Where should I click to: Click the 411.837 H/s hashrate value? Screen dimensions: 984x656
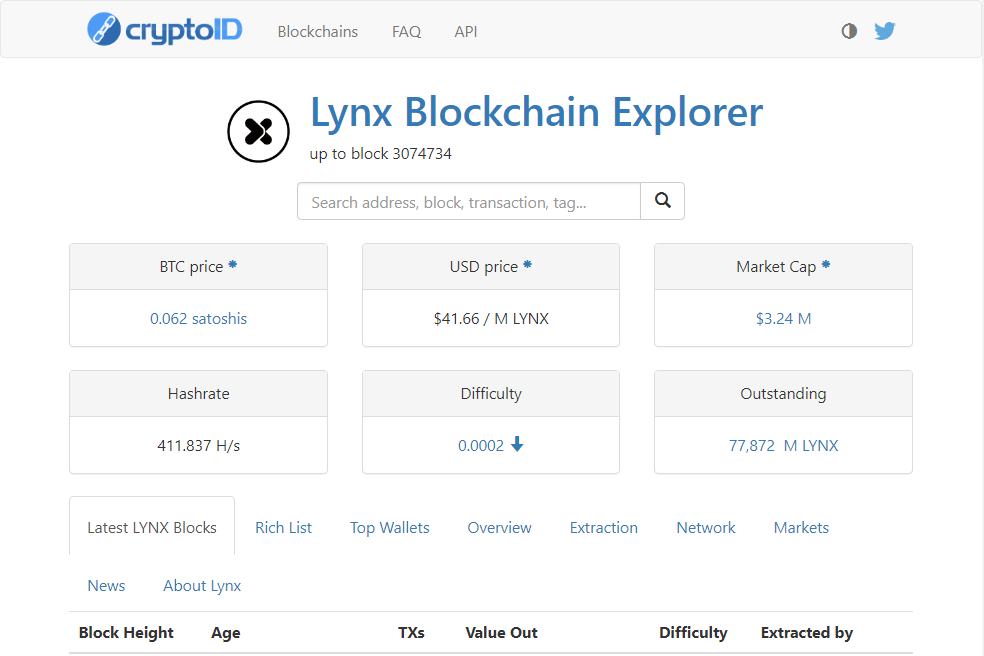tap(198, 445)
